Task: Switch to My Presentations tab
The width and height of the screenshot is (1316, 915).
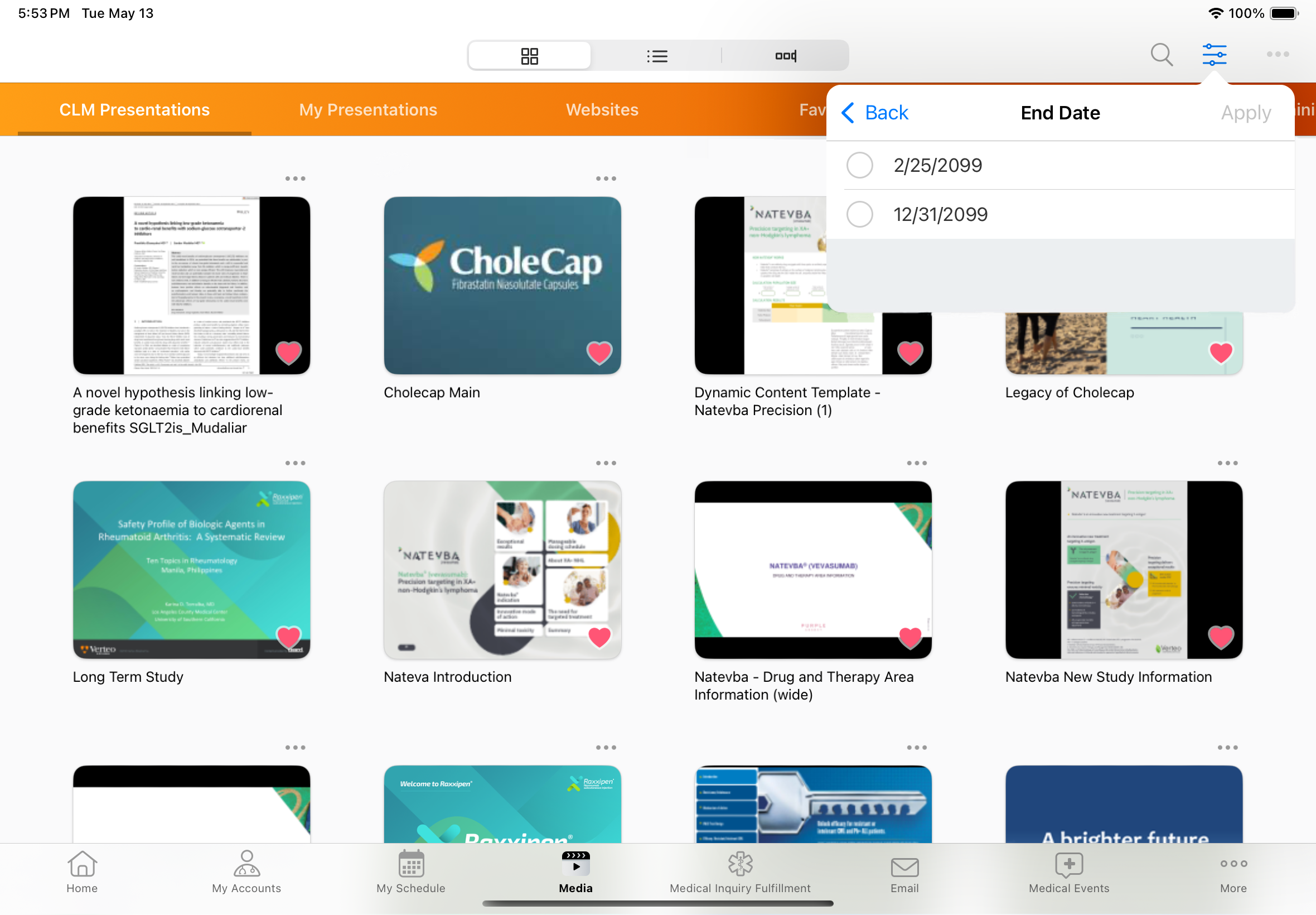Action: click(368, 109)
